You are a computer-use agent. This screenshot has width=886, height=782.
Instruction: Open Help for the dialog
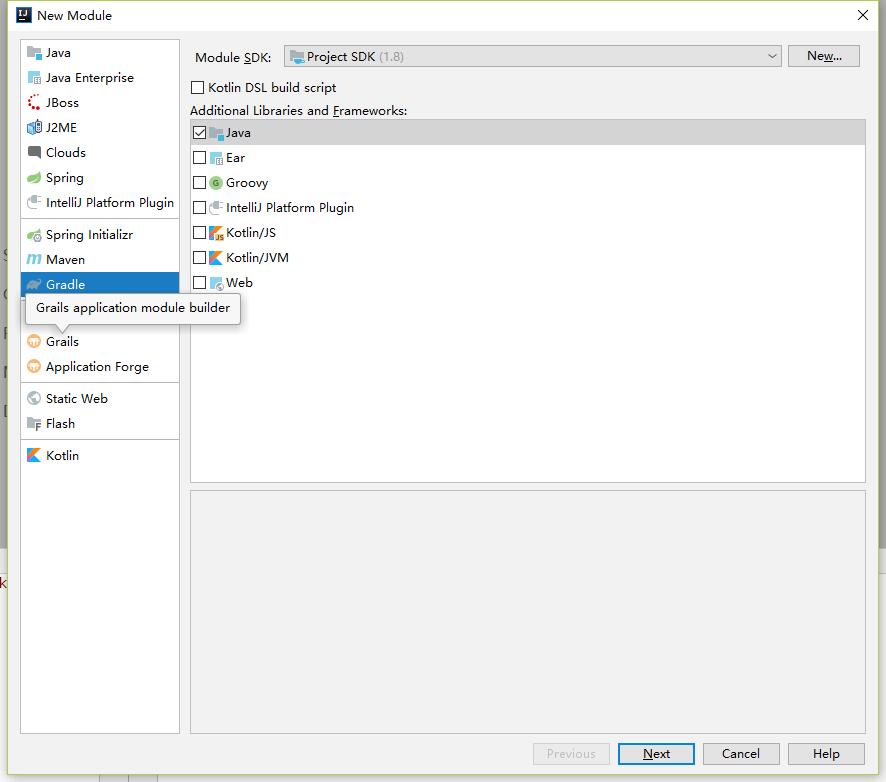click(x=826, y=754)
